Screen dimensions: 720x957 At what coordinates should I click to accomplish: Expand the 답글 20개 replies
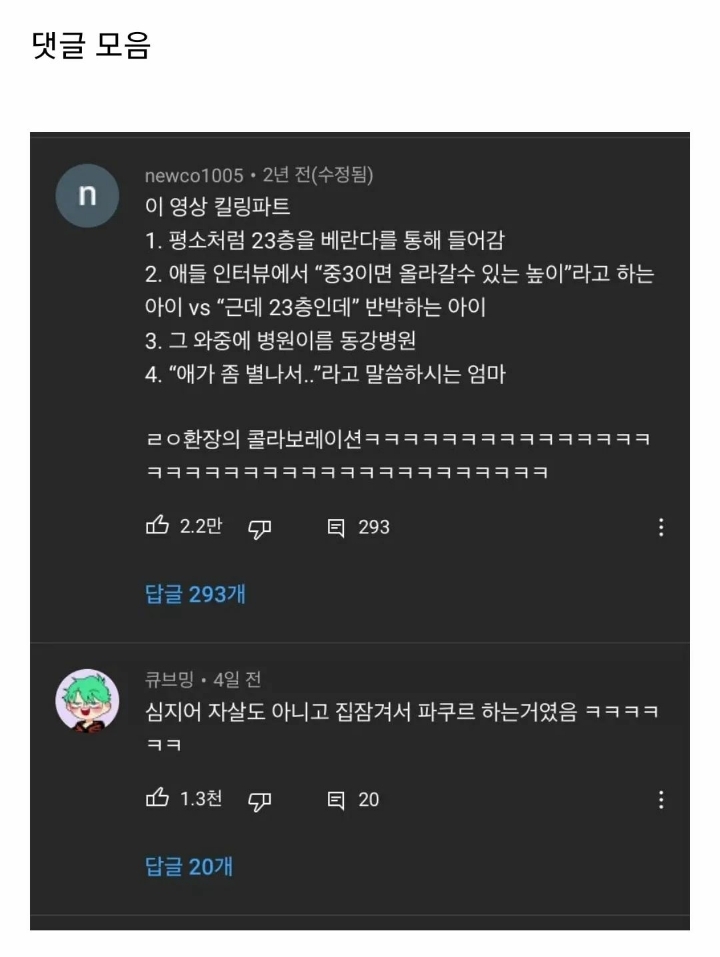pyautogui.click(x=189, y=867)
